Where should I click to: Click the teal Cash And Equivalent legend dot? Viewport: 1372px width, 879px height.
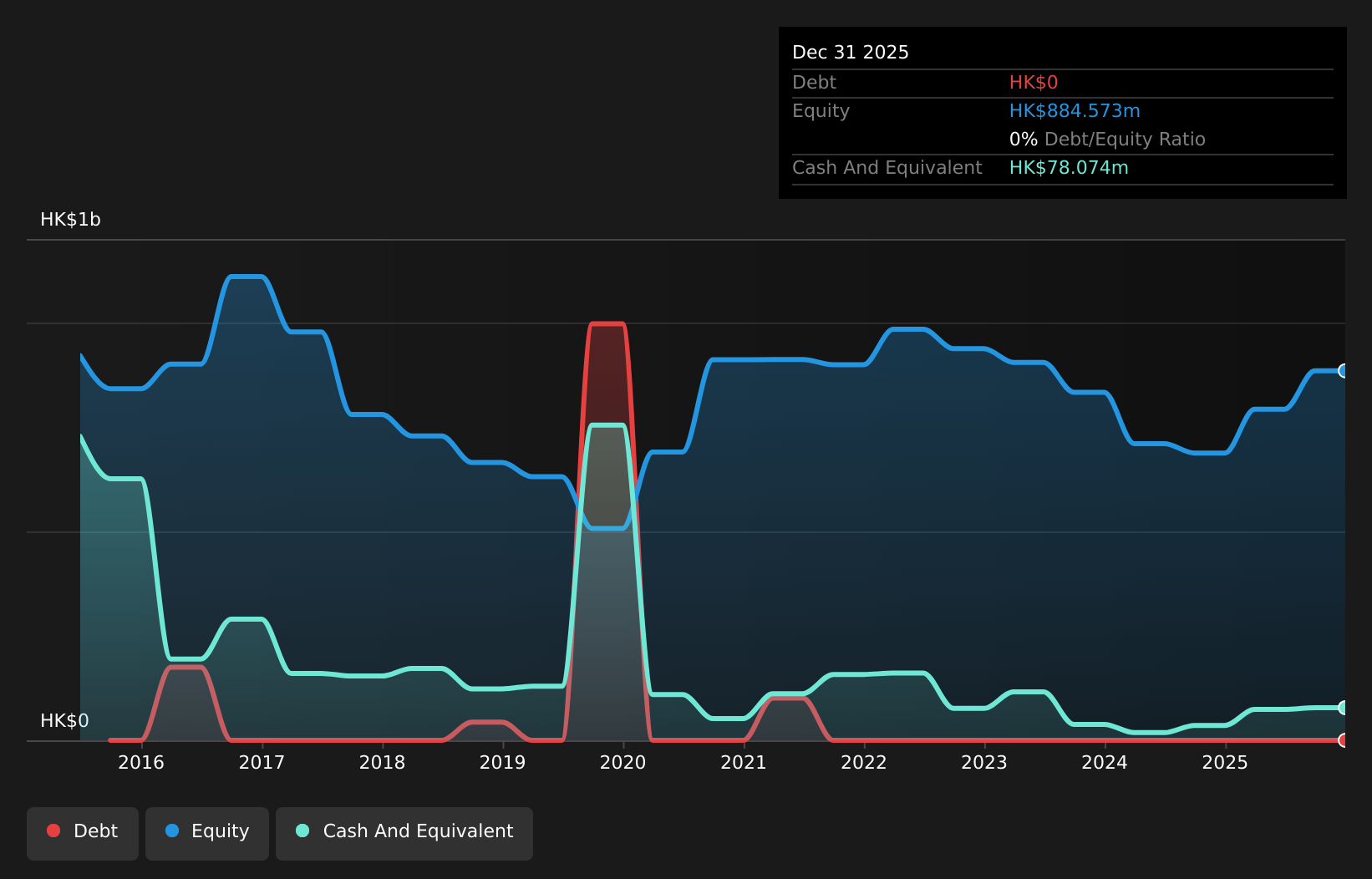302,831
